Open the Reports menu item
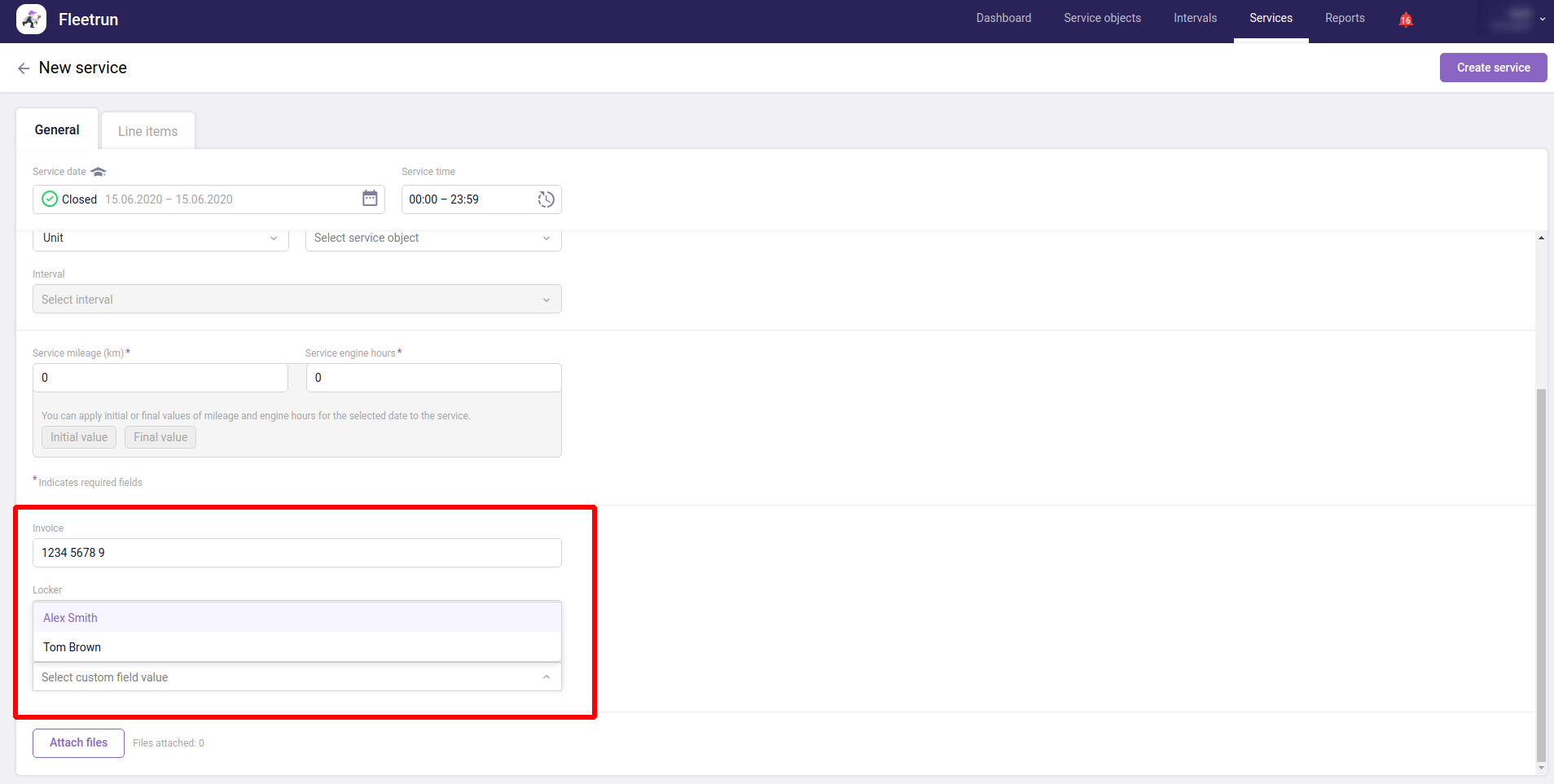This screenshot has height=784, width=1554. click(1344, 19)
